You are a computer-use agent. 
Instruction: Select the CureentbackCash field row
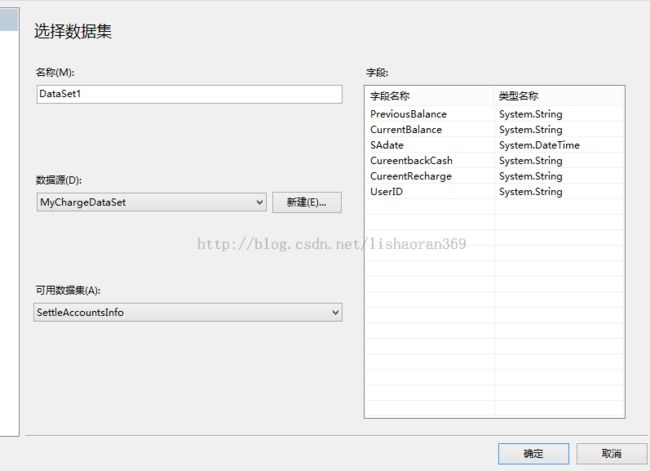[x=495, y=160]
